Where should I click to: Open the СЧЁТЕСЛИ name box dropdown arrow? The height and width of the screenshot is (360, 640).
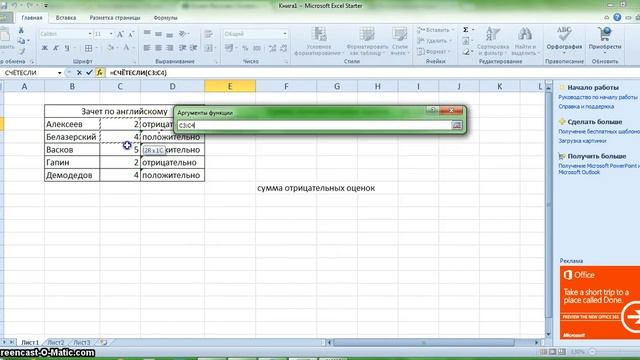(60, 73)
